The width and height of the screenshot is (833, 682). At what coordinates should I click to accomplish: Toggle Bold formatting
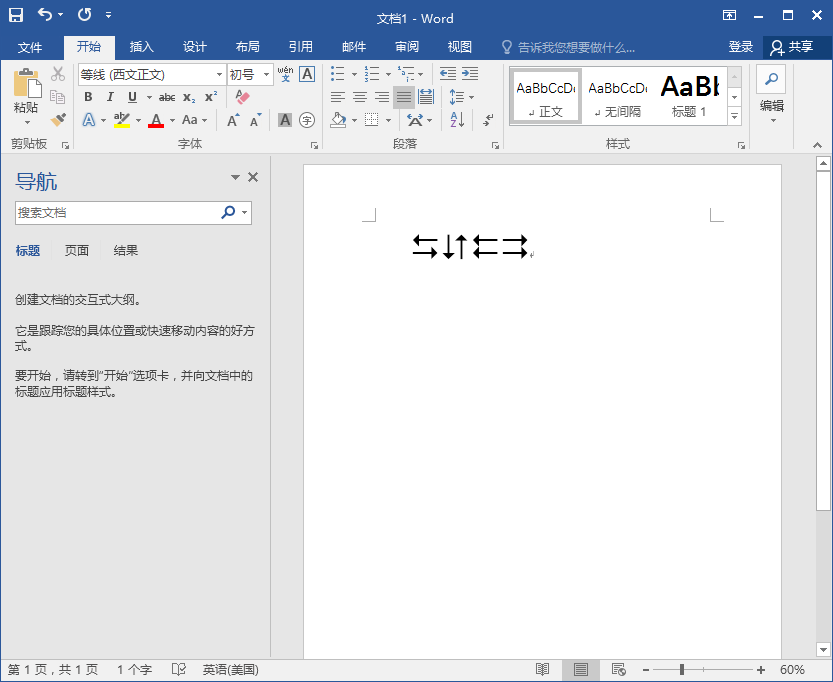(88, 97)
